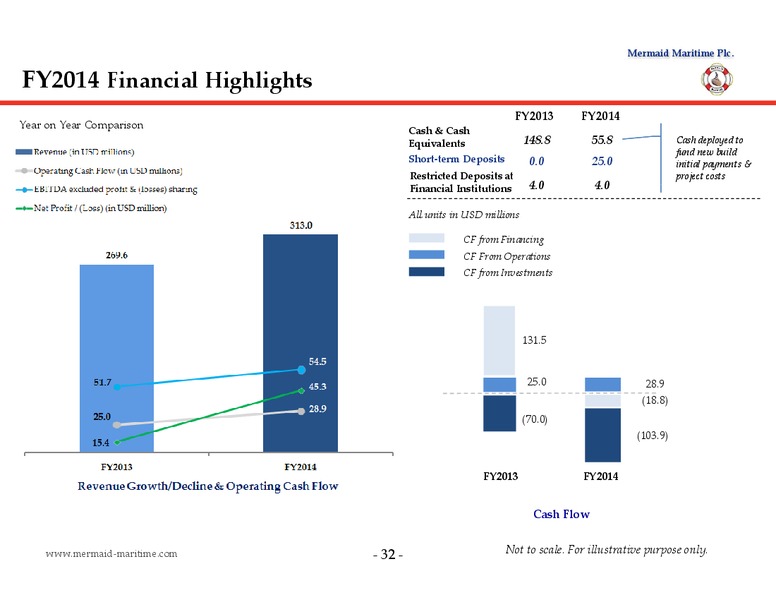
Task: Click the FY2013 revenue bar
Action: click(117, 358)
